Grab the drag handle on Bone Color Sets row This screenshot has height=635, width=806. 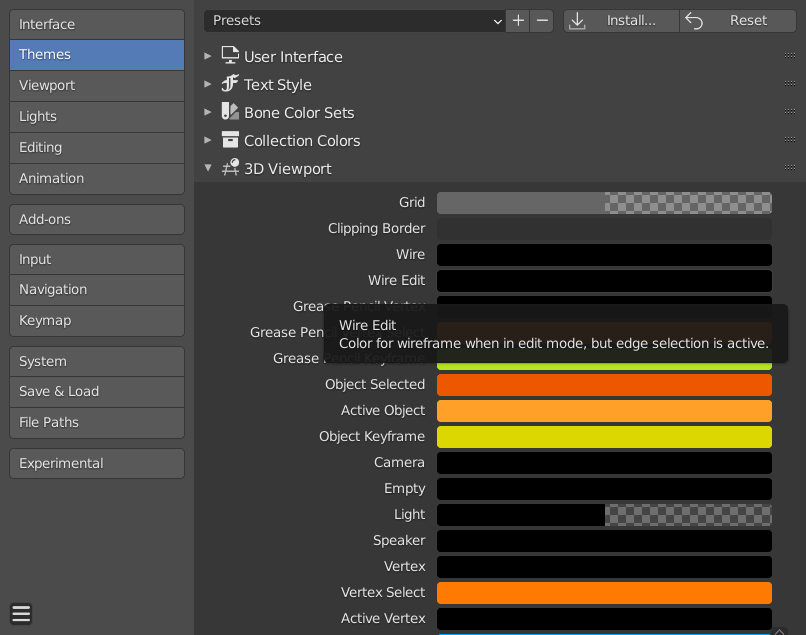click(789, 112)
